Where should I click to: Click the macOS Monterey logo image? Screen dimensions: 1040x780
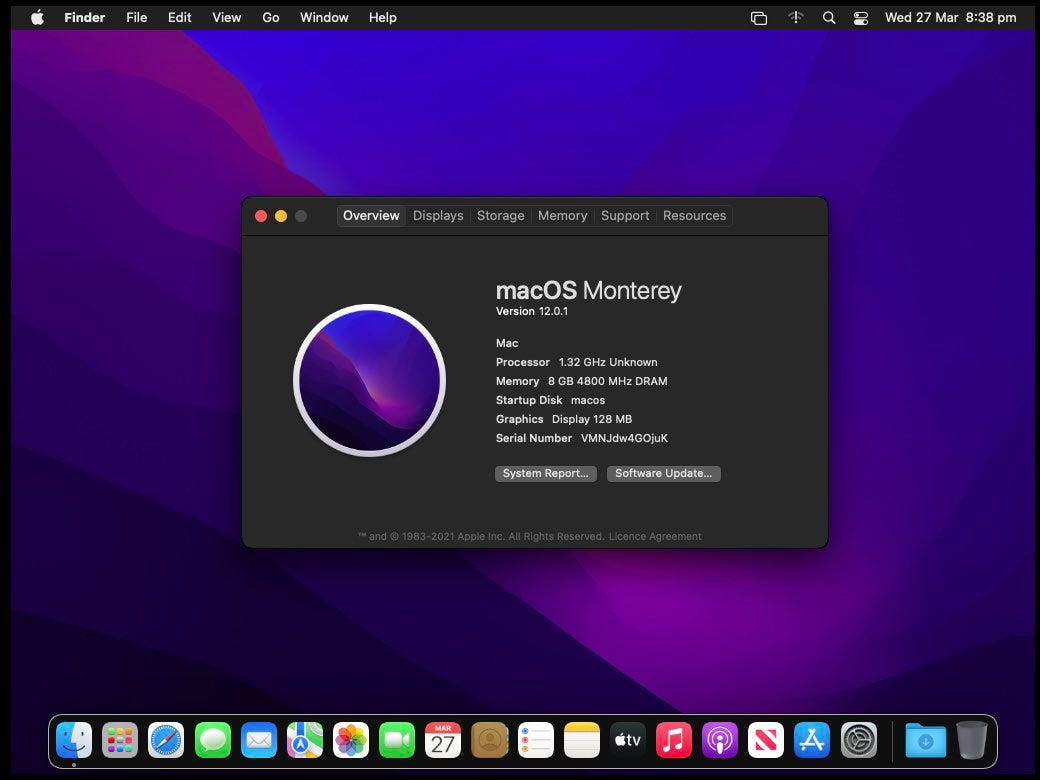tap(369, 380)
